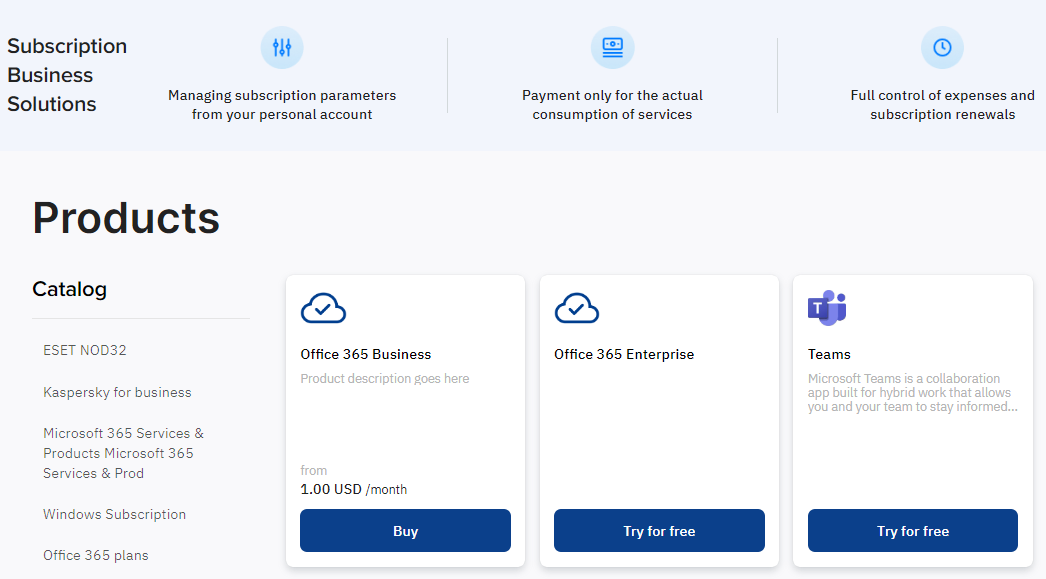Click the Teams description text
This screenshot has width=1046, height=579.
(x=913, y=392)
